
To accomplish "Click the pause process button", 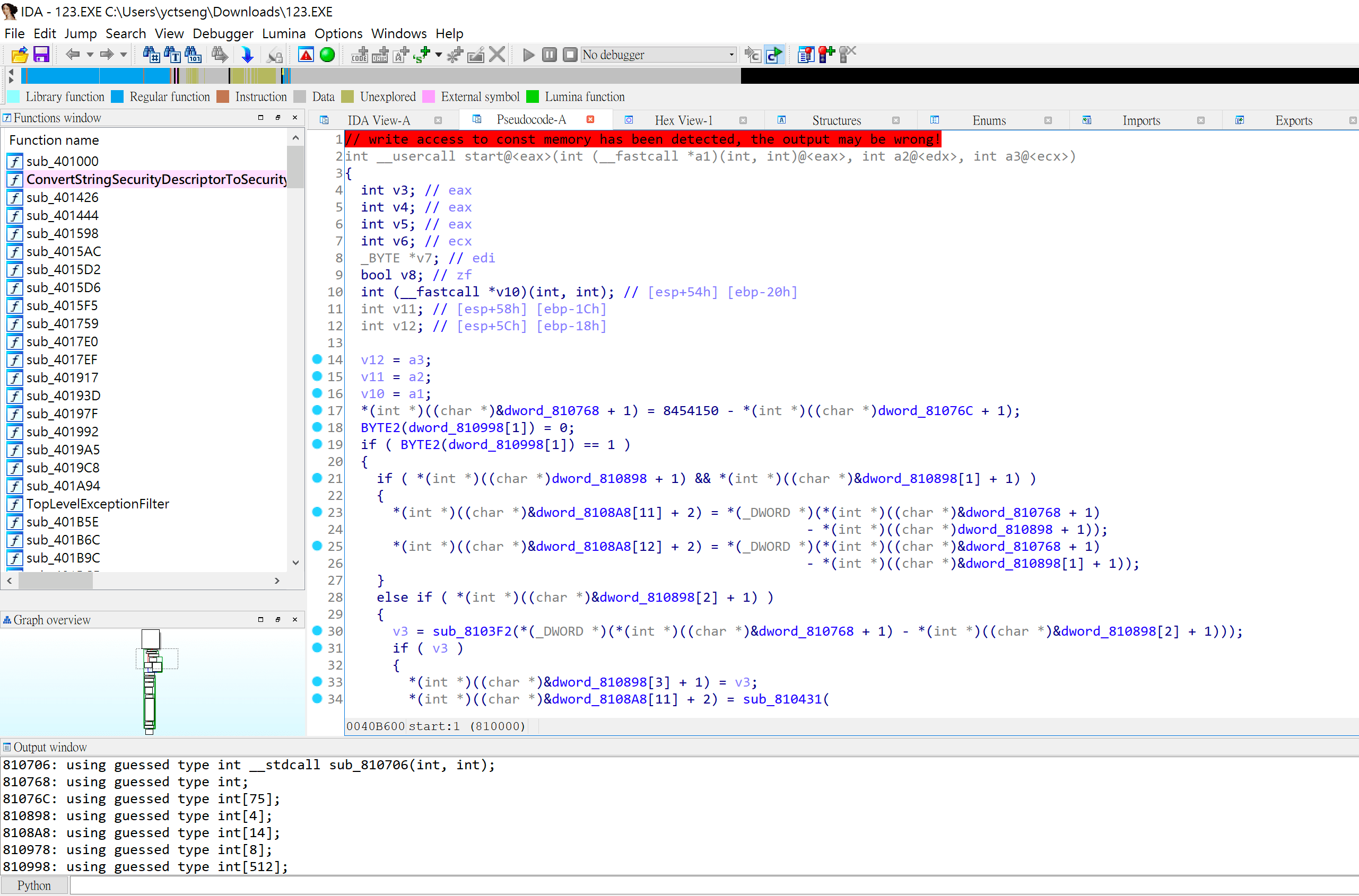I will tap(549, 55).
